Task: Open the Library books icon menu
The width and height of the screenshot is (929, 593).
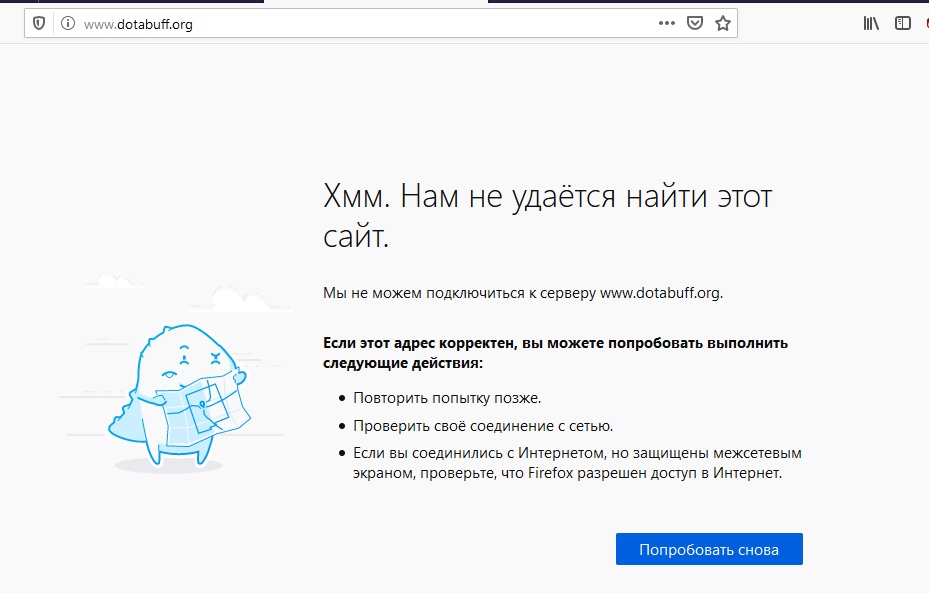Action: pos(872,24)
